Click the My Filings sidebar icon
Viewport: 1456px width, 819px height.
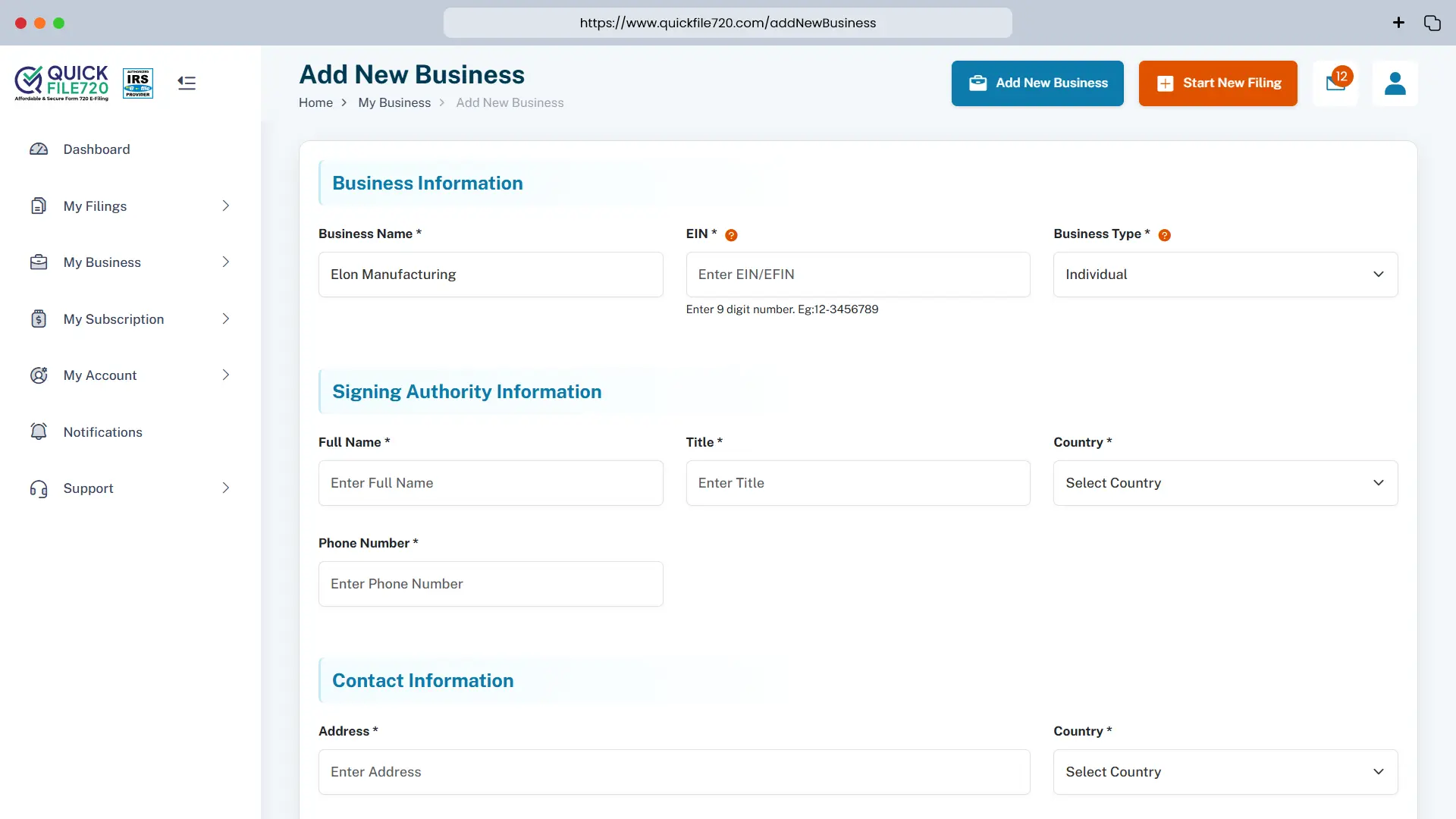click(x=39, y=206)
